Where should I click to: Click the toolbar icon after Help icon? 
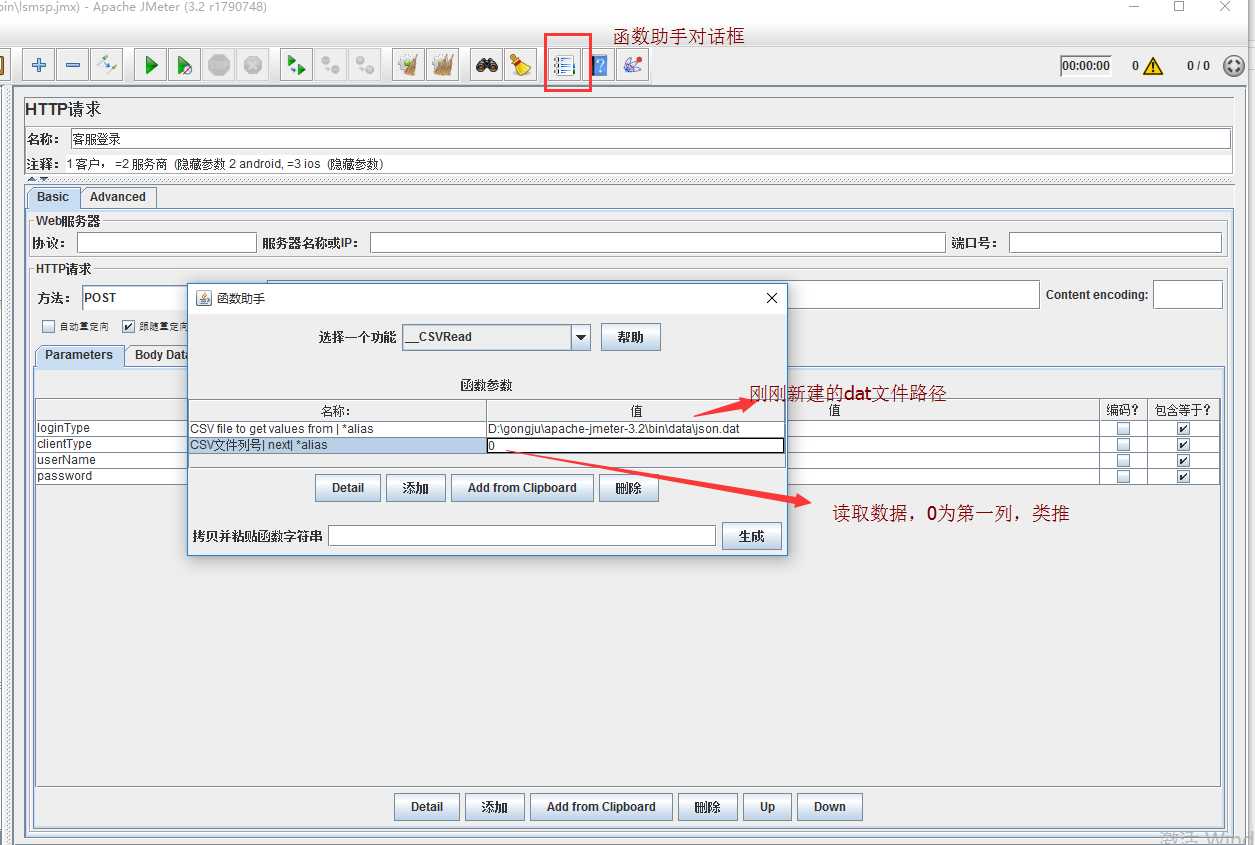point(632,66)
